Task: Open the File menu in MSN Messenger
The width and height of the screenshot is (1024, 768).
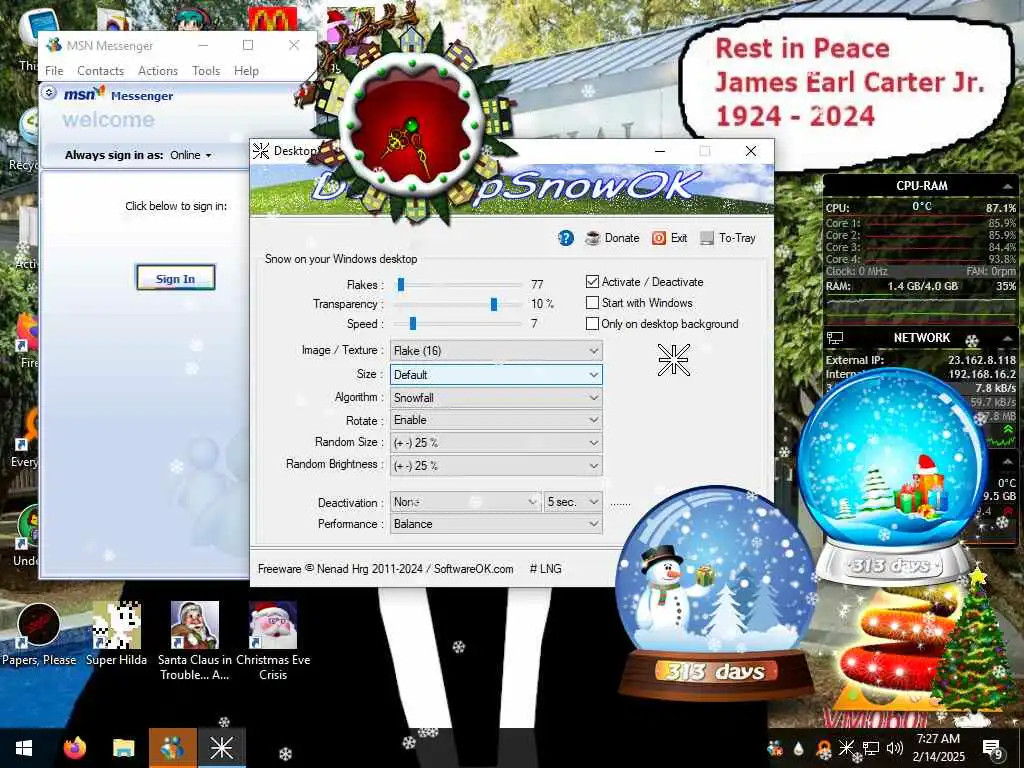Action: click(54, 71)
